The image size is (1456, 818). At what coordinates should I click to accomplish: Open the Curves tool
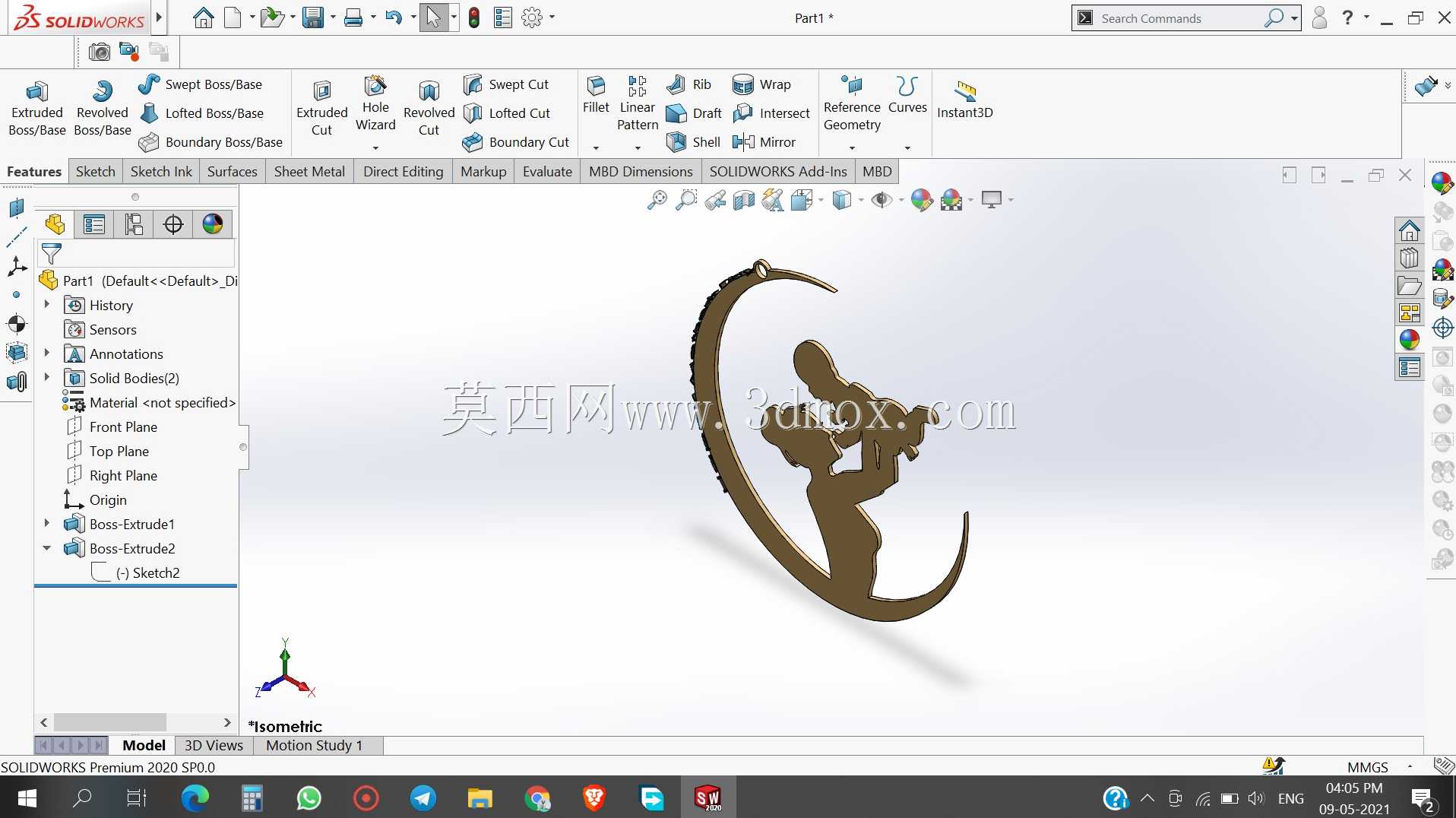[907, 95]
